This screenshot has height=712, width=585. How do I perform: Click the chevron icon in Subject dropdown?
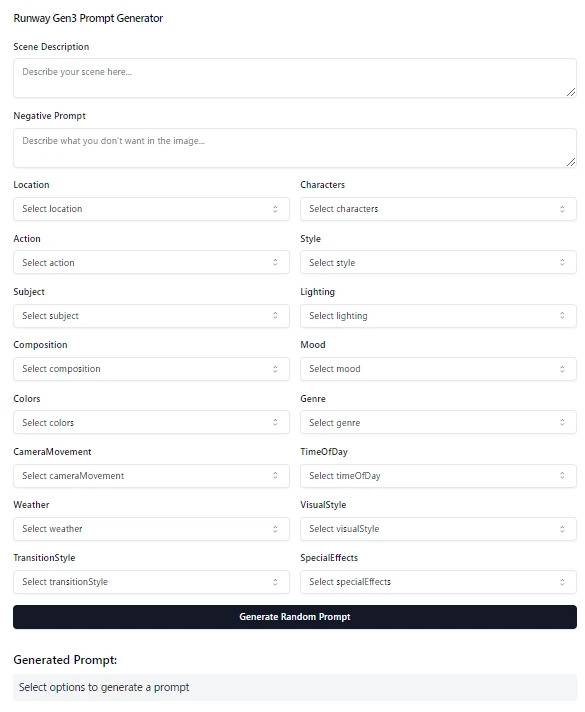pyautogui.click(x=275, y=316)
